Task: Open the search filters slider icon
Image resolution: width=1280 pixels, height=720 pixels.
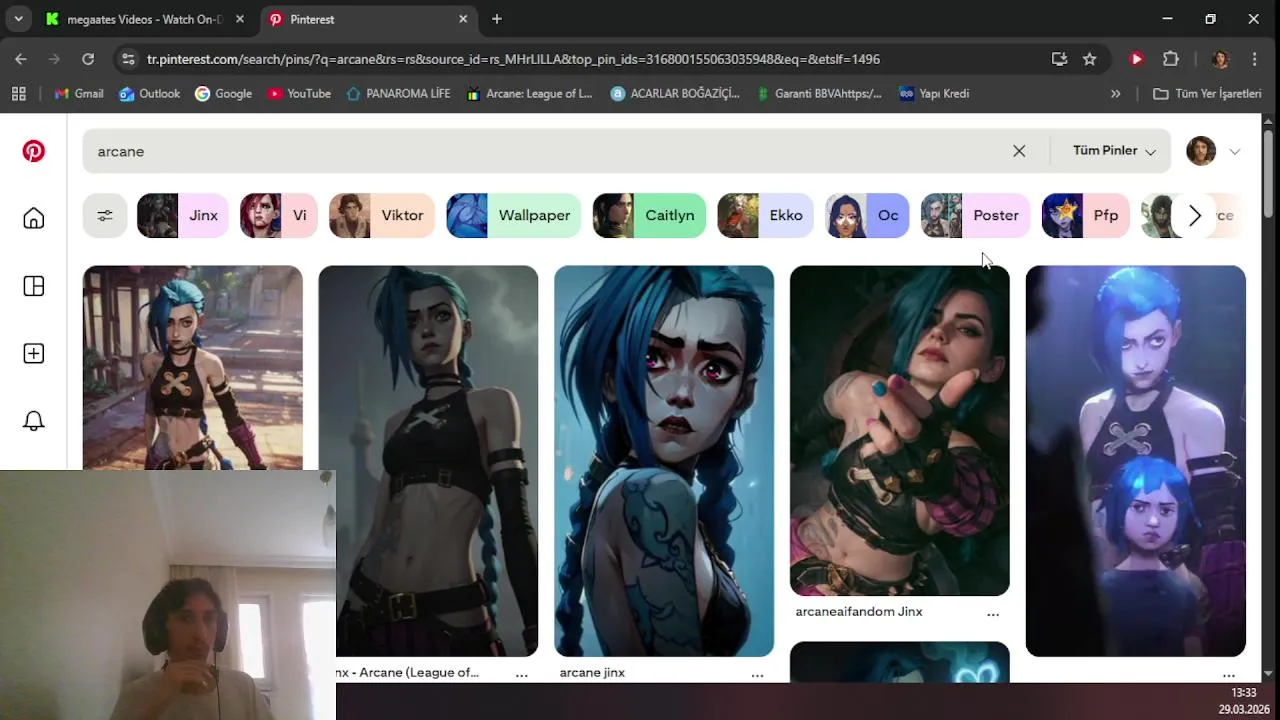Action: click(x=105, y=215)
